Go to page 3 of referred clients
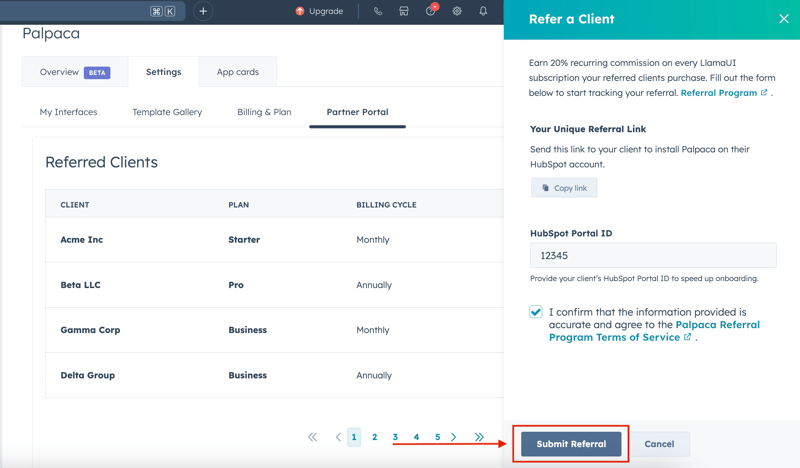Screen dimensions: 800x468 396,437
